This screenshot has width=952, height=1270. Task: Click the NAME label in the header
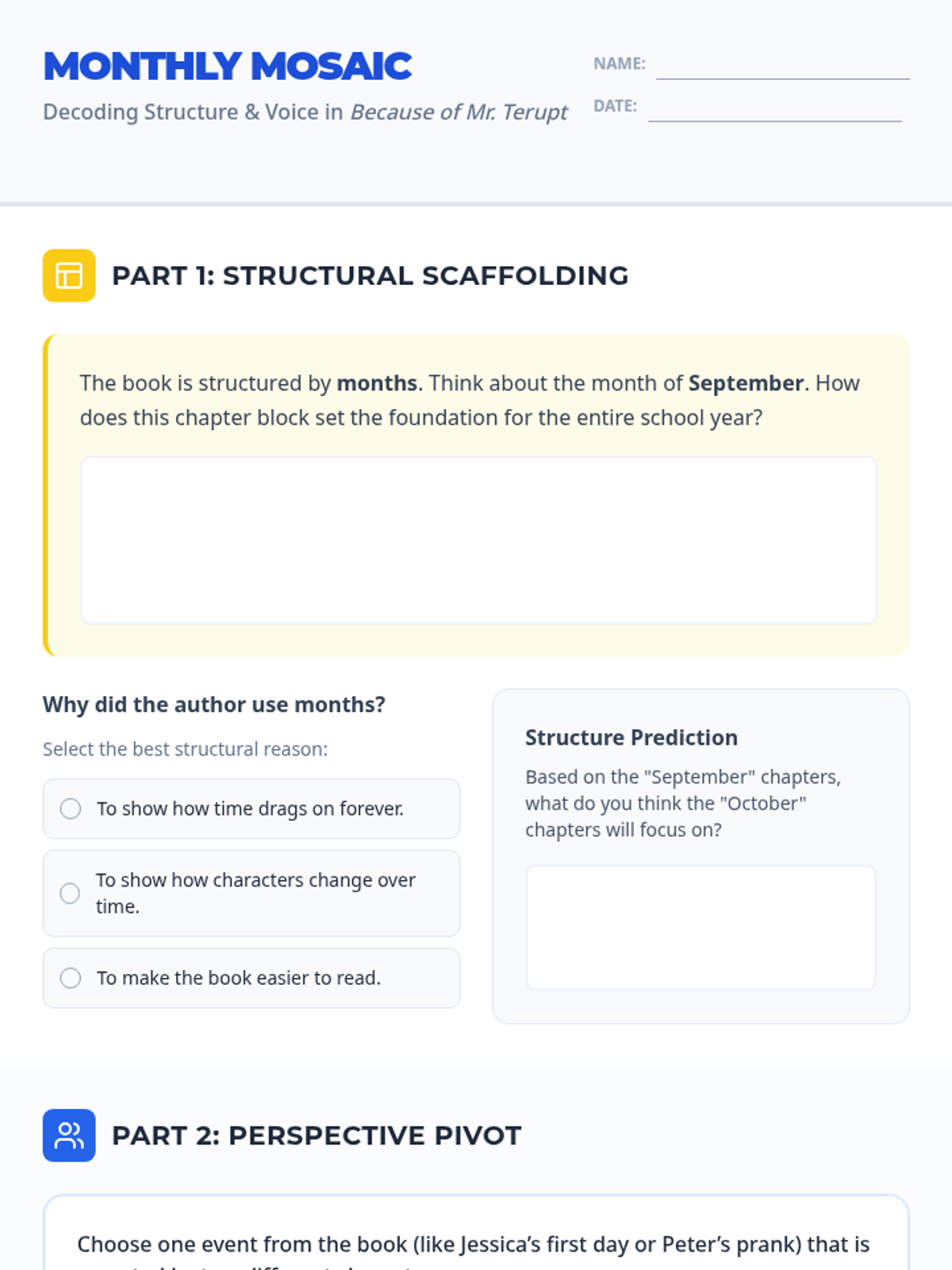coord(619,63)
